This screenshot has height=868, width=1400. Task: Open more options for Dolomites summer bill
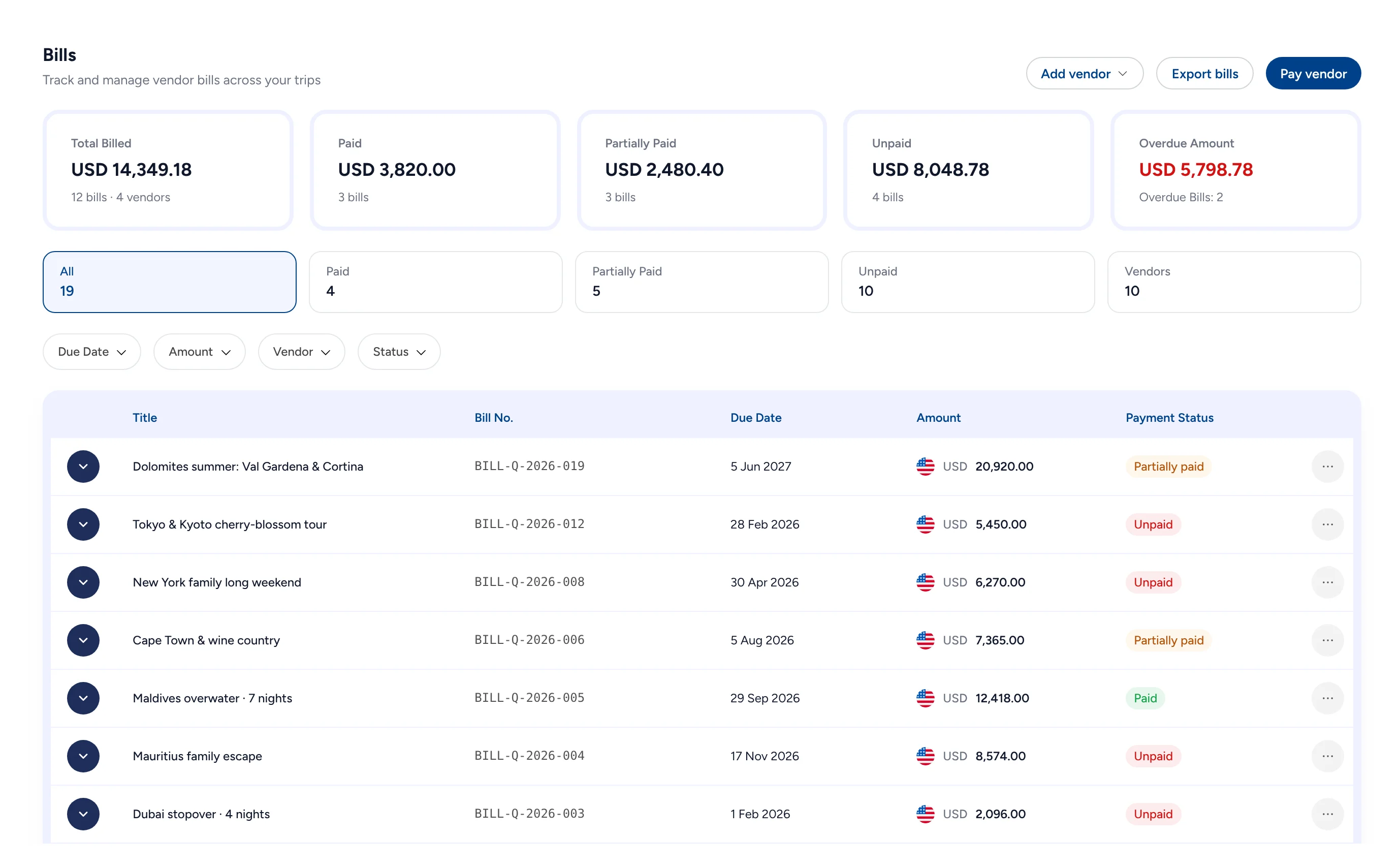coord(1327,466)
